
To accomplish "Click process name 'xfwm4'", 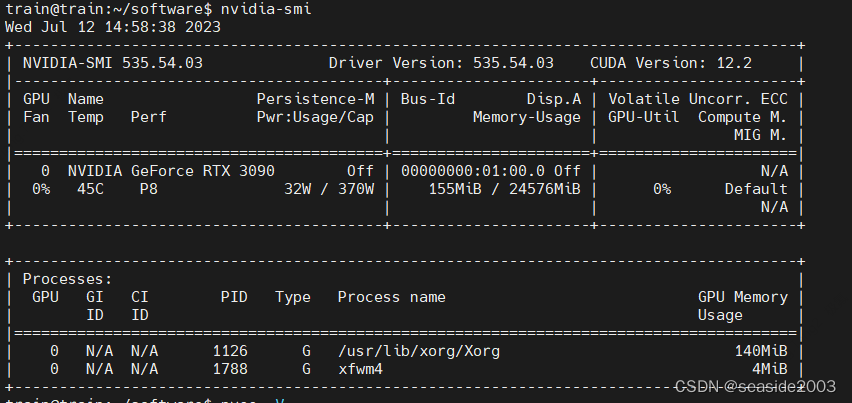I will (360, 369).
